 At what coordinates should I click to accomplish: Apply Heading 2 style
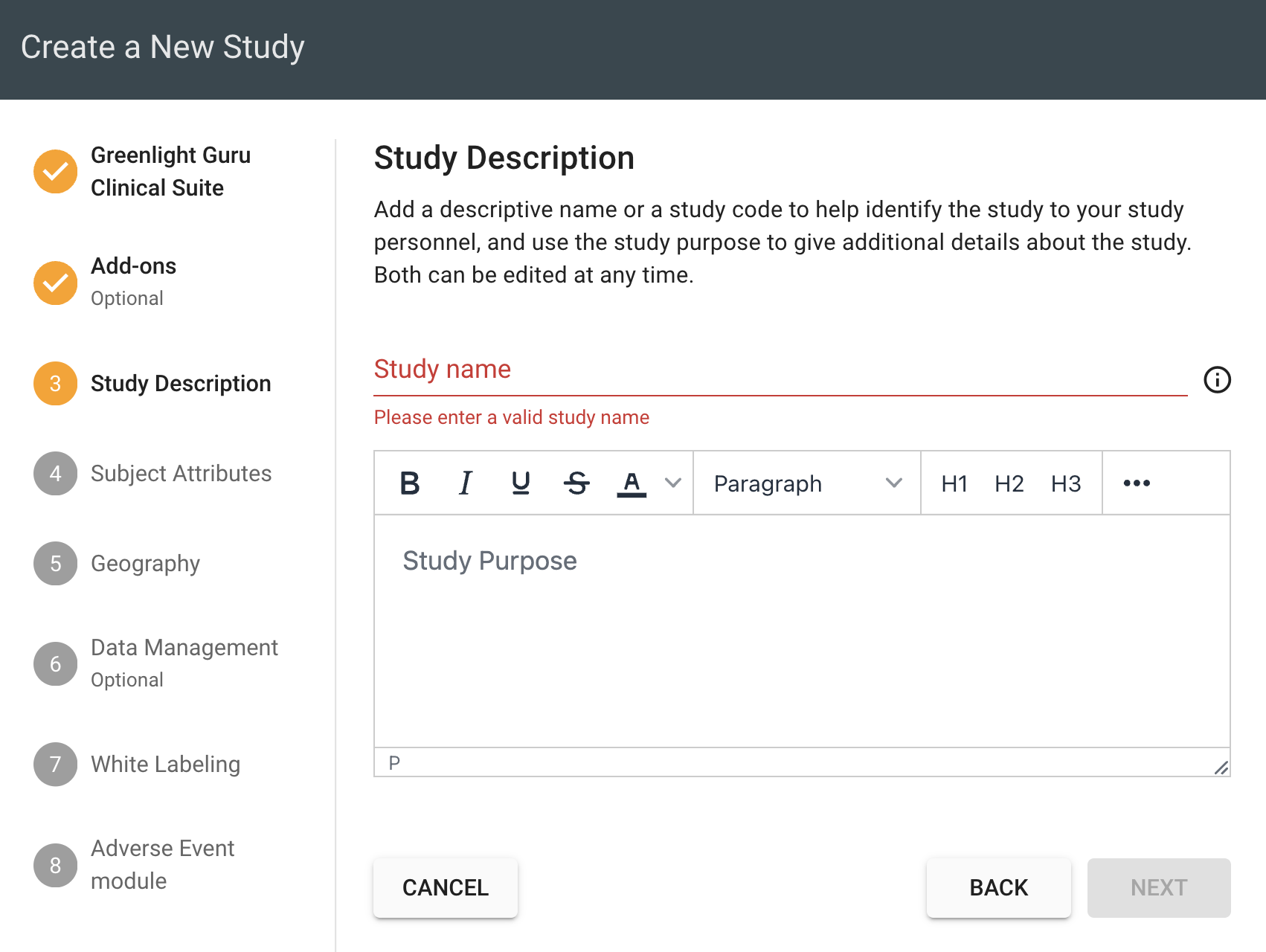1009,483
